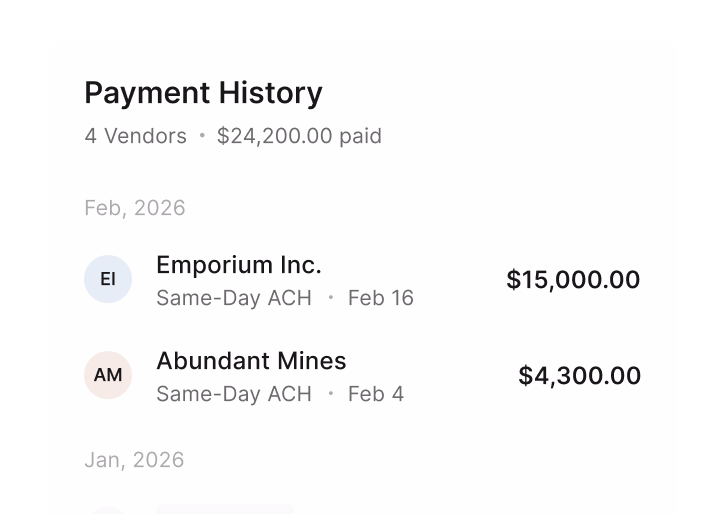The height and width of the screenshot is (514, 728).
Task: Select the $4,300.00 payment amount
Action: [x=578, y=375]
